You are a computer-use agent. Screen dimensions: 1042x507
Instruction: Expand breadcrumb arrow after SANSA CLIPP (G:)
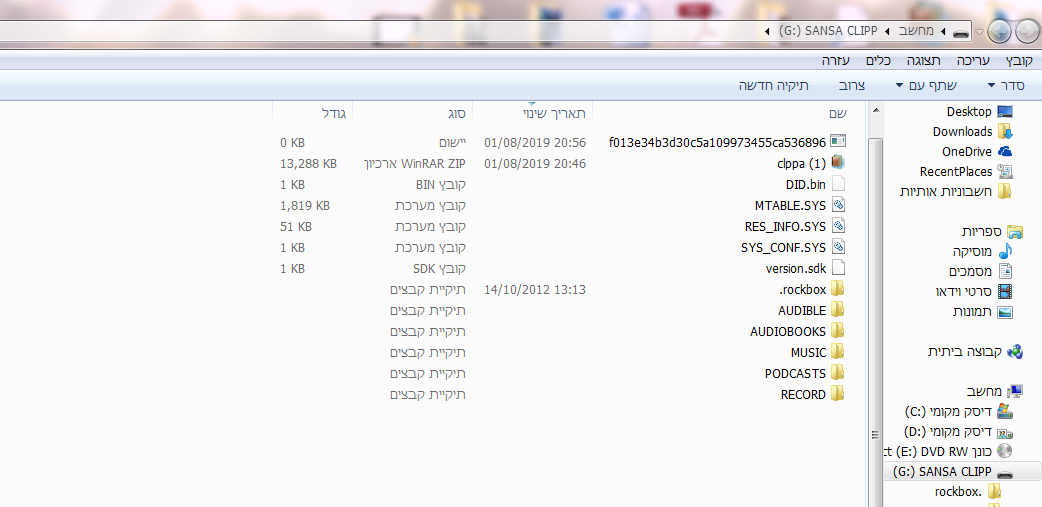click(x=768, y=31)
